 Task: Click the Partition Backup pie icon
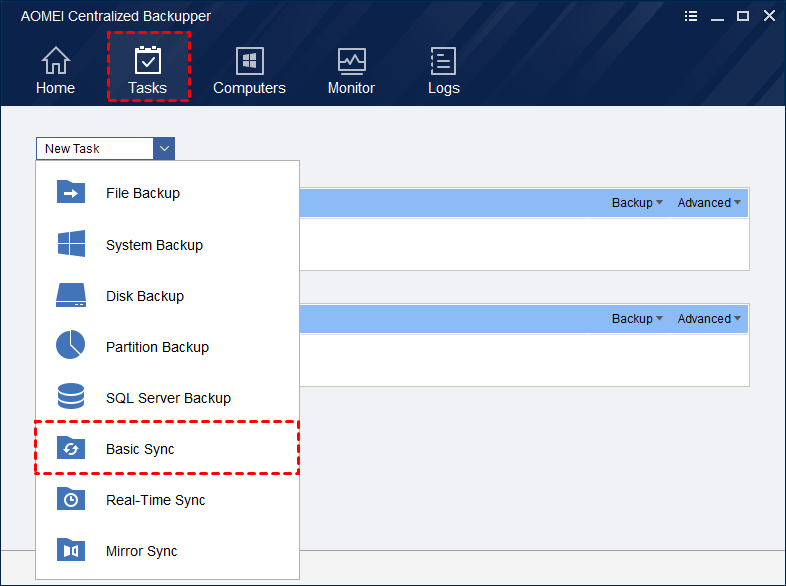tap(70, 344)
